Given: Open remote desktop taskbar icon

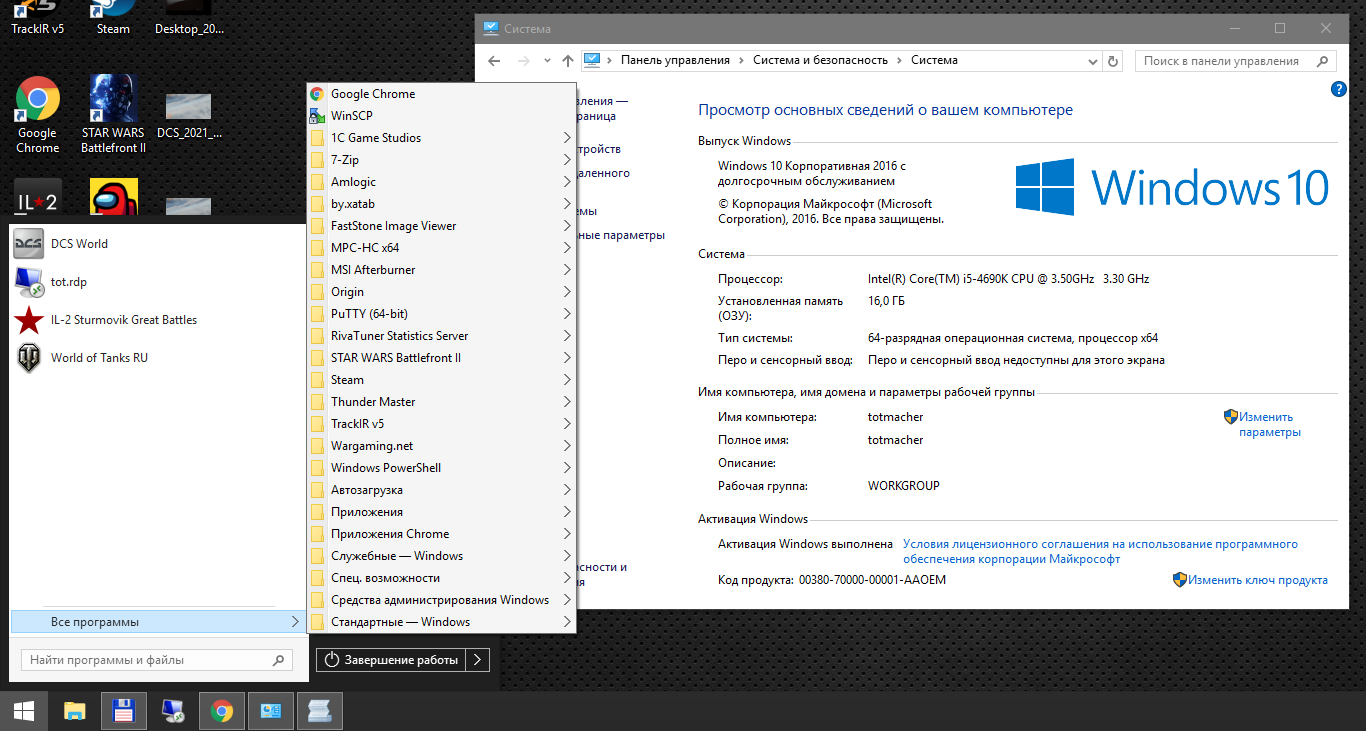Looking at the screenshot, I should [x=173, y=711].
